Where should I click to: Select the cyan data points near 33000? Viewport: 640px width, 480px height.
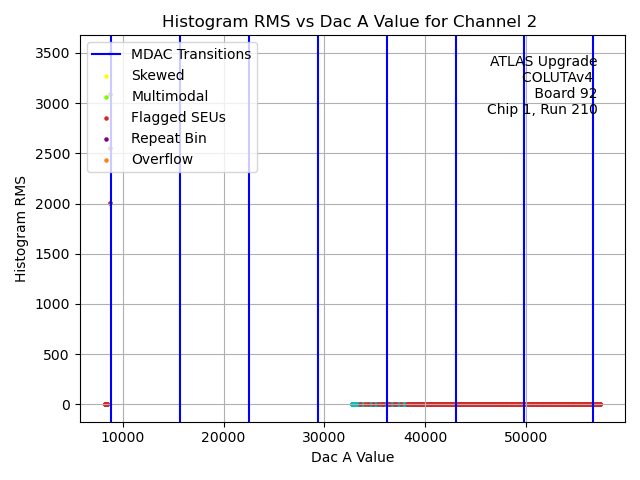(355, 405)
